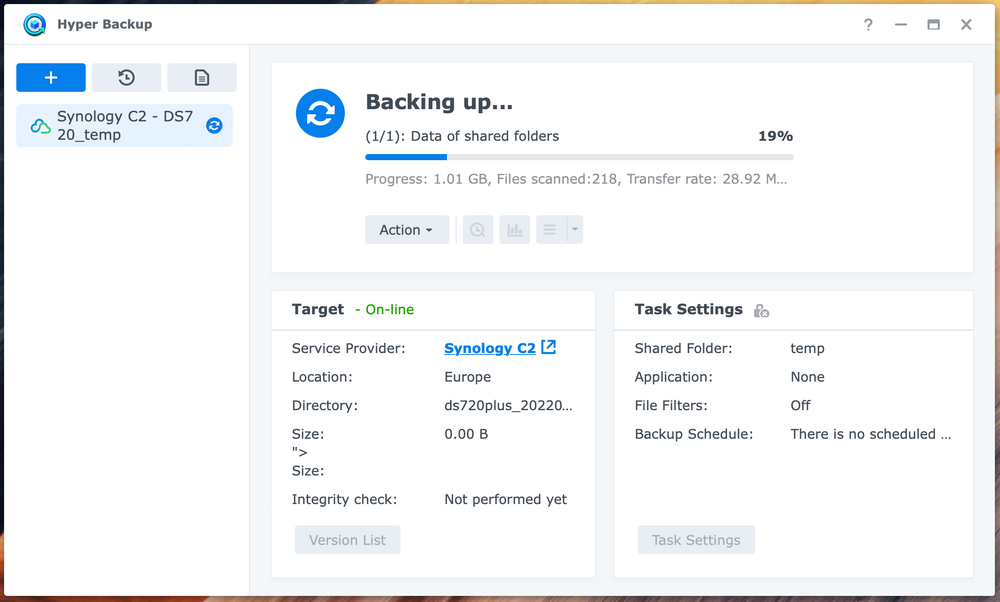This screenshot has height=602, width=1000.
Task: Minimize the Hyper Backup window
Action: tap(901, 24)
